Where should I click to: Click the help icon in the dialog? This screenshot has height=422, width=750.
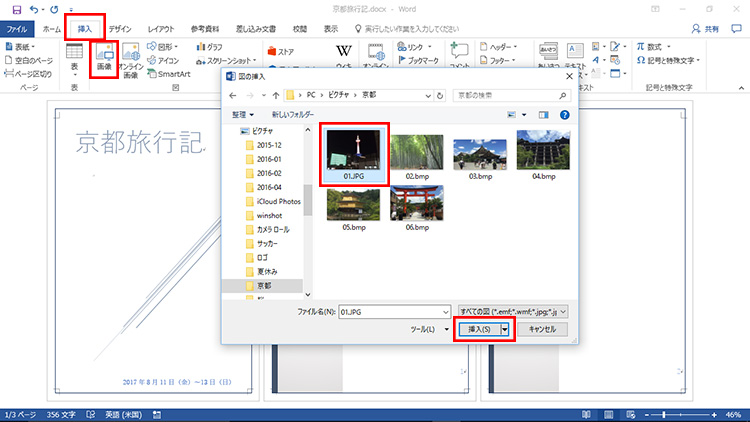click(563, 116)
